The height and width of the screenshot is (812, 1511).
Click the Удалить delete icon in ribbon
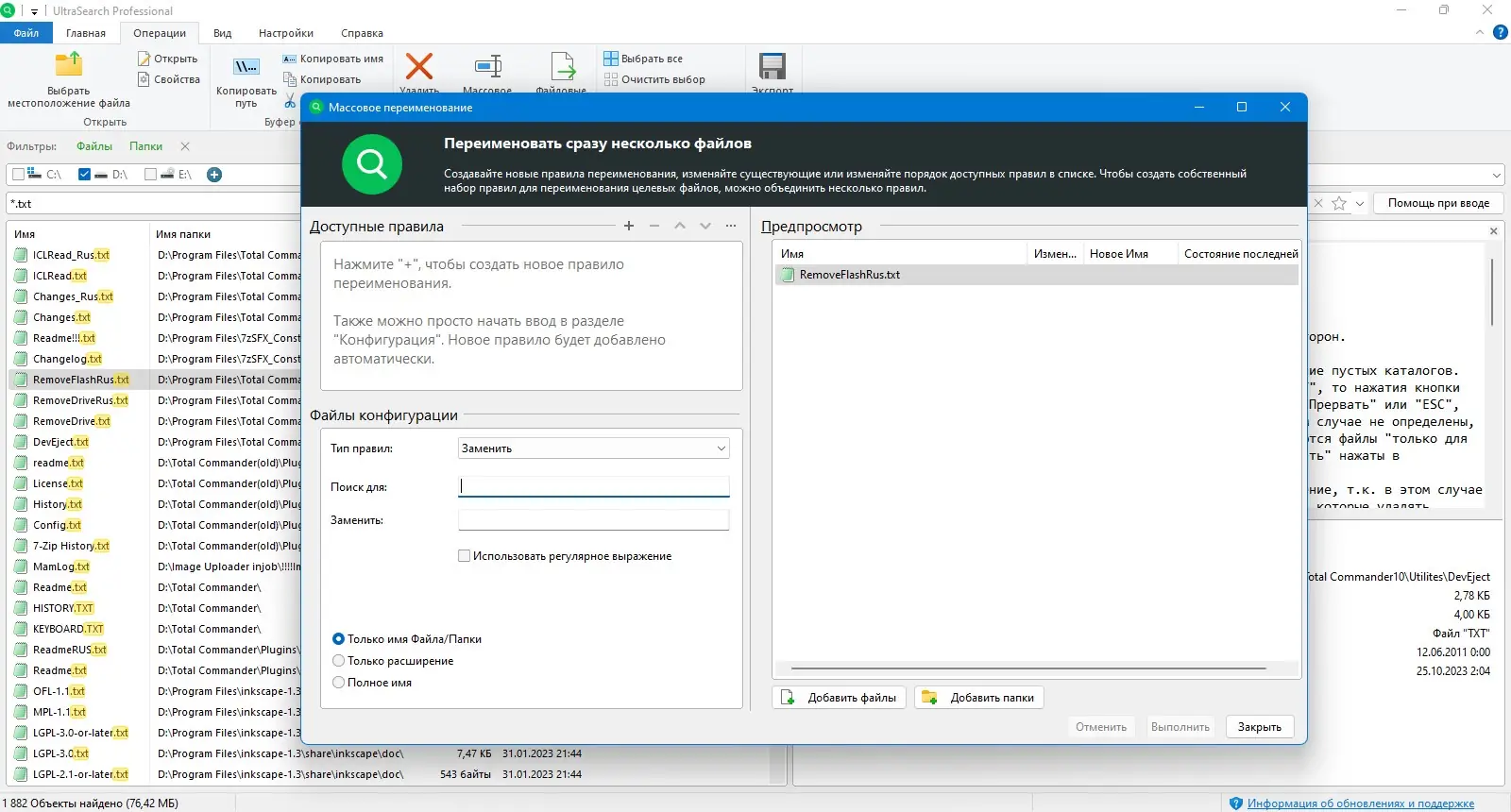click(x=419, y=67)
